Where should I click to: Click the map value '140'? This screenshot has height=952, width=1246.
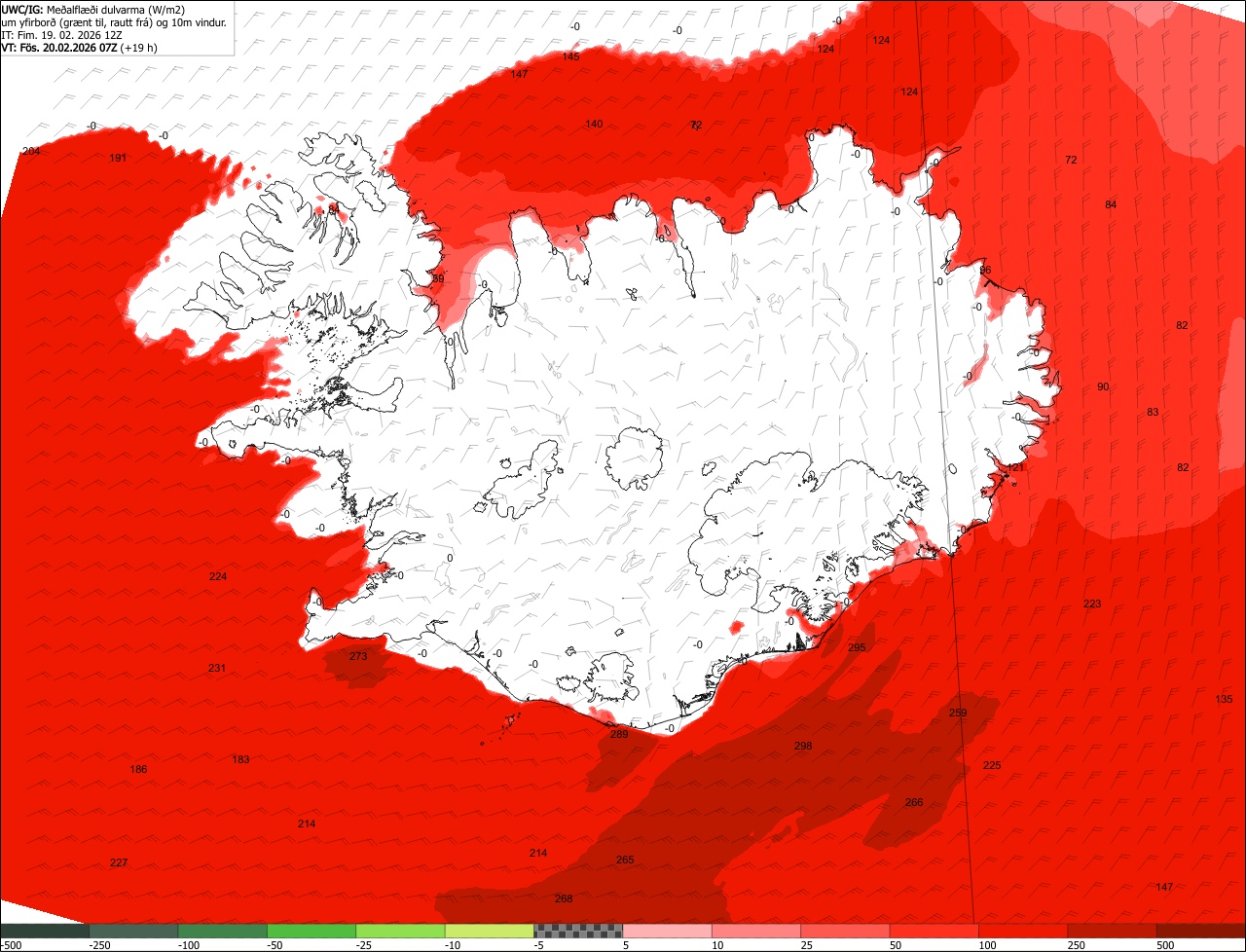coord(594,124)
